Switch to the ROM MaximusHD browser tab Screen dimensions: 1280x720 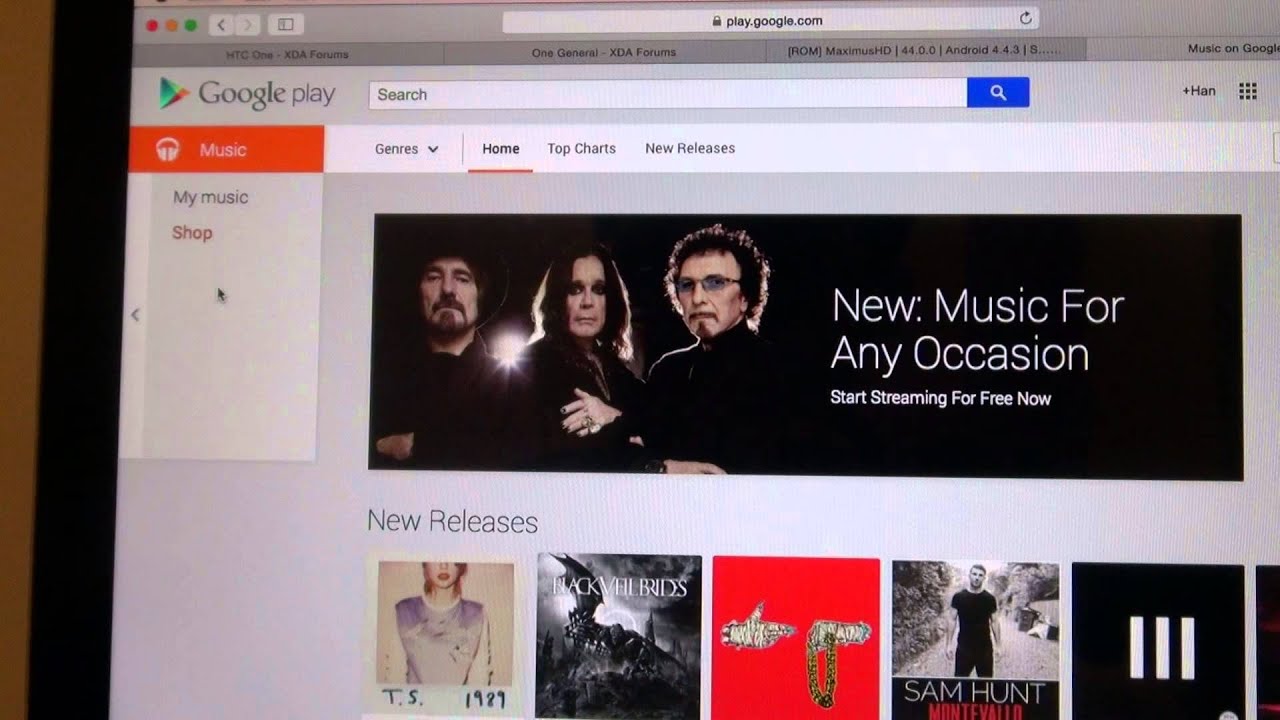[x=925, y=50]
